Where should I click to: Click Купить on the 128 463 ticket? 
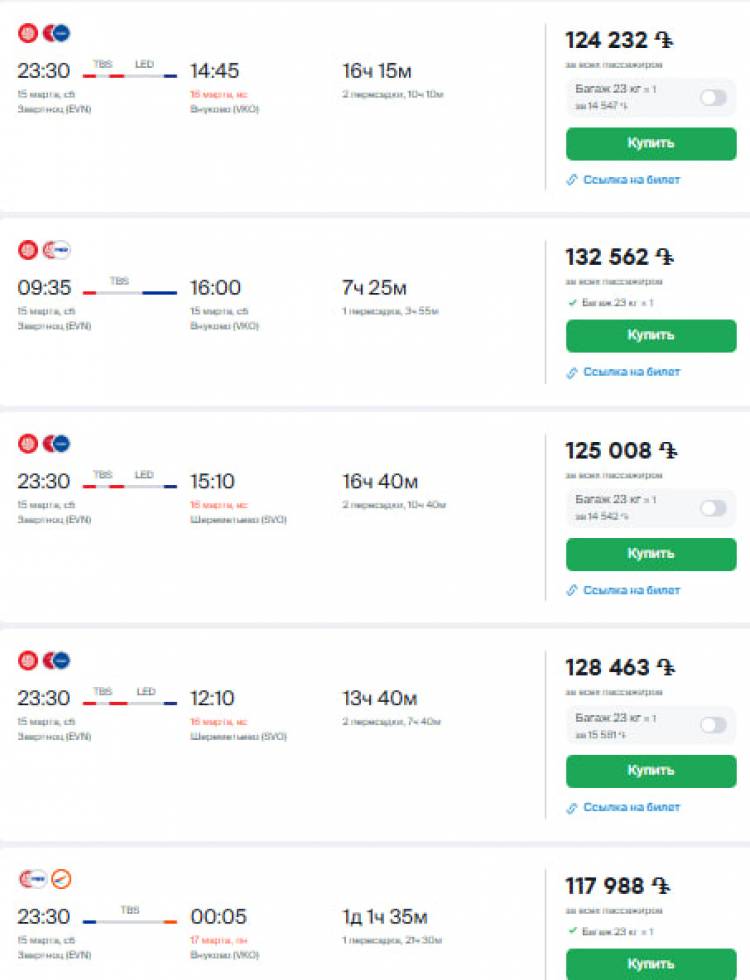(651, 771)
